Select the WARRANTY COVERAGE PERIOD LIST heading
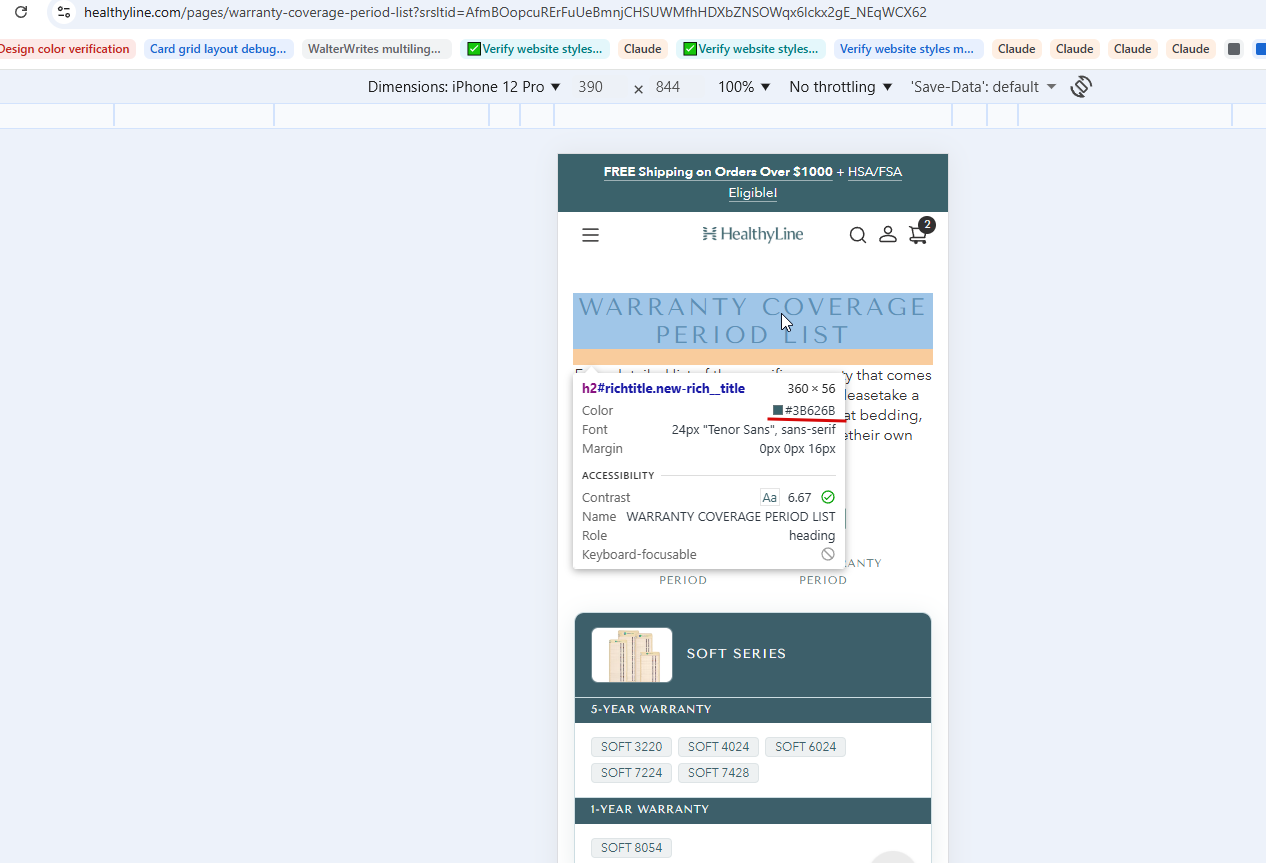The image size is (1266, 863). [753, 321]
